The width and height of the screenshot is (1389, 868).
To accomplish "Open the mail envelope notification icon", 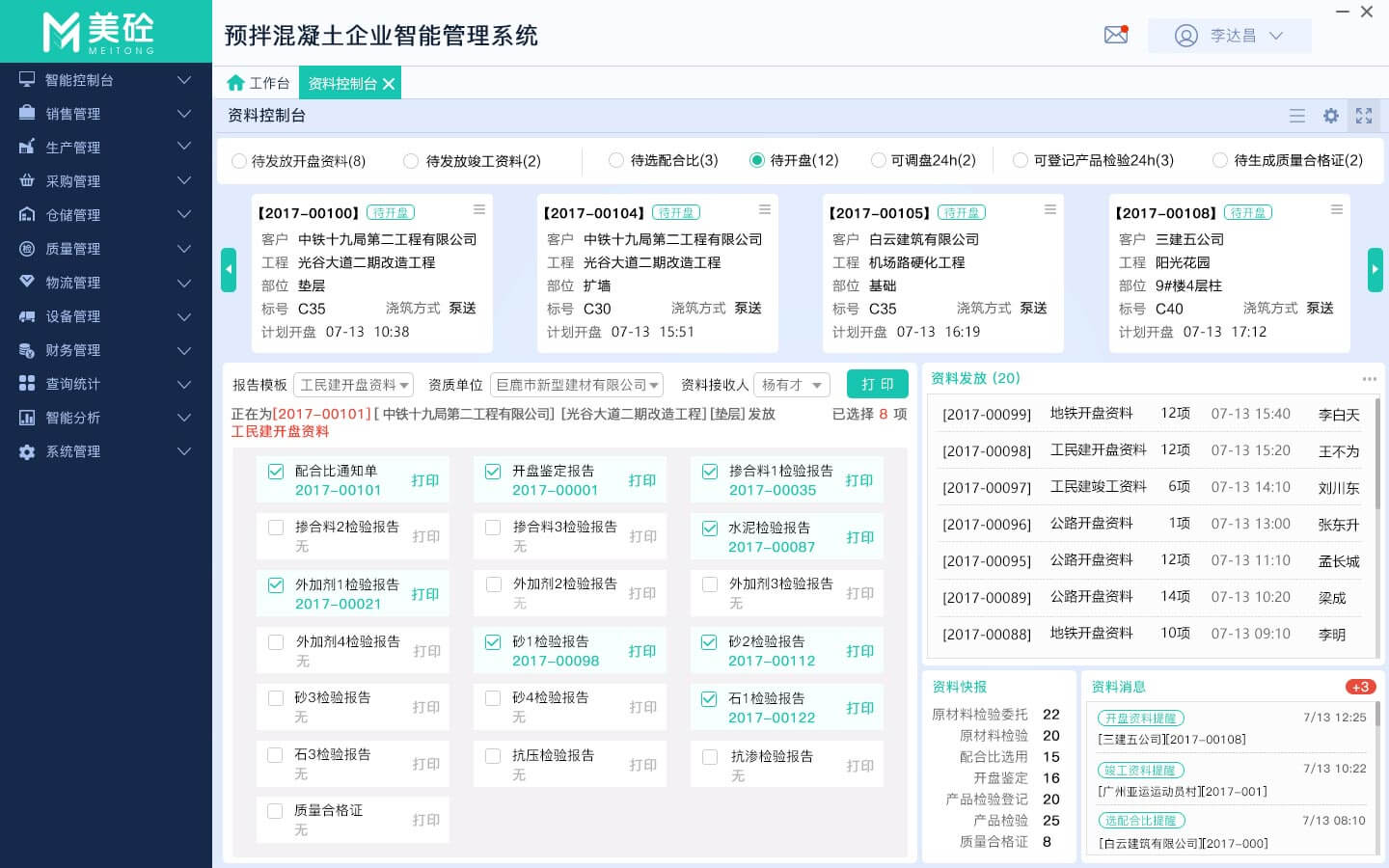I will coord(1116,36).
